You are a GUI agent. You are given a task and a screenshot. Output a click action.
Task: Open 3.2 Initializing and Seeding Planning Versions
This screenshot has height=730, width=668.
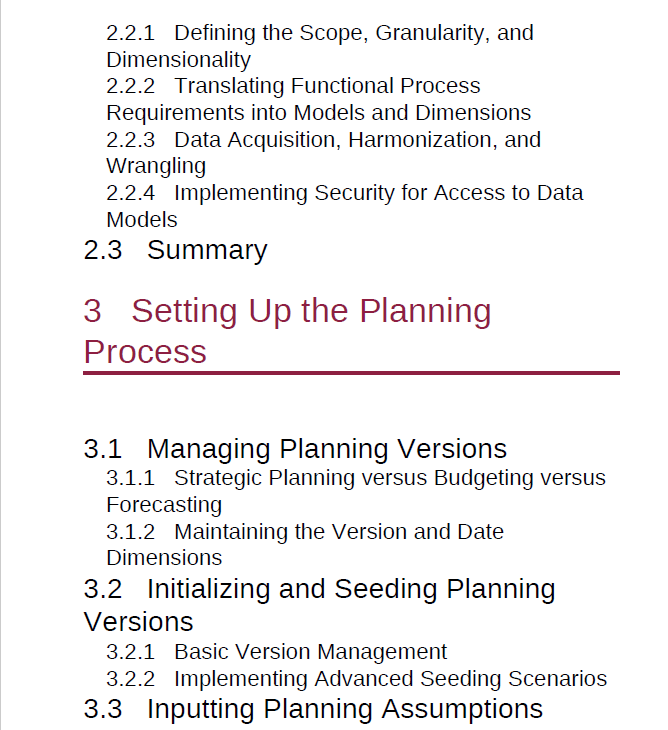(319, 605)
